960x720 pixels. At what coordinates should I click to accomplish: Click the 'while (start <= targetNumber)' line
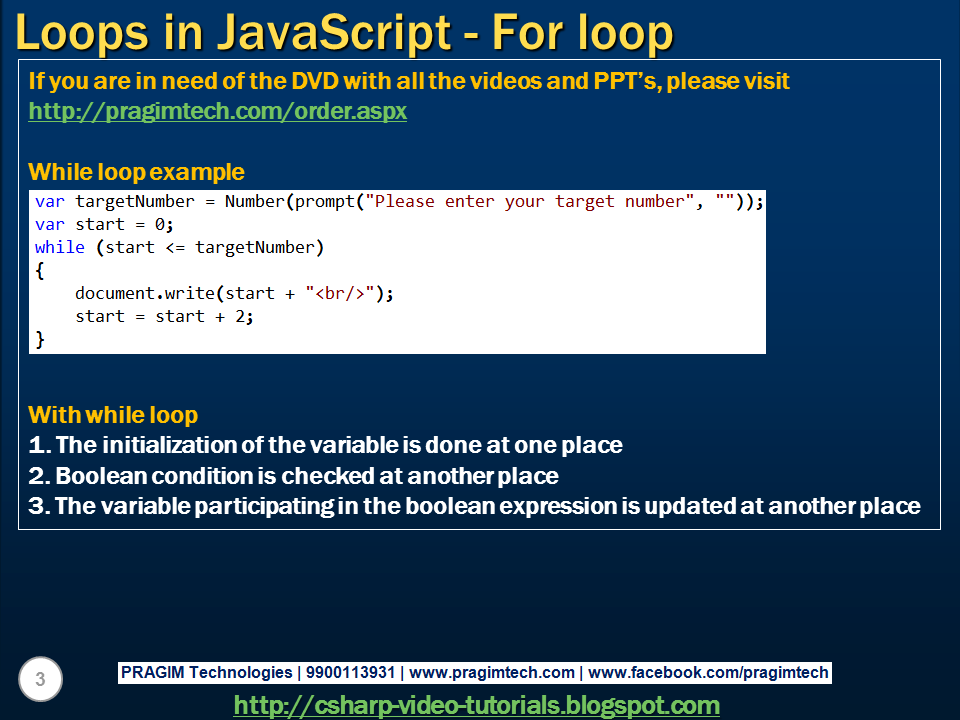(179, 247)
